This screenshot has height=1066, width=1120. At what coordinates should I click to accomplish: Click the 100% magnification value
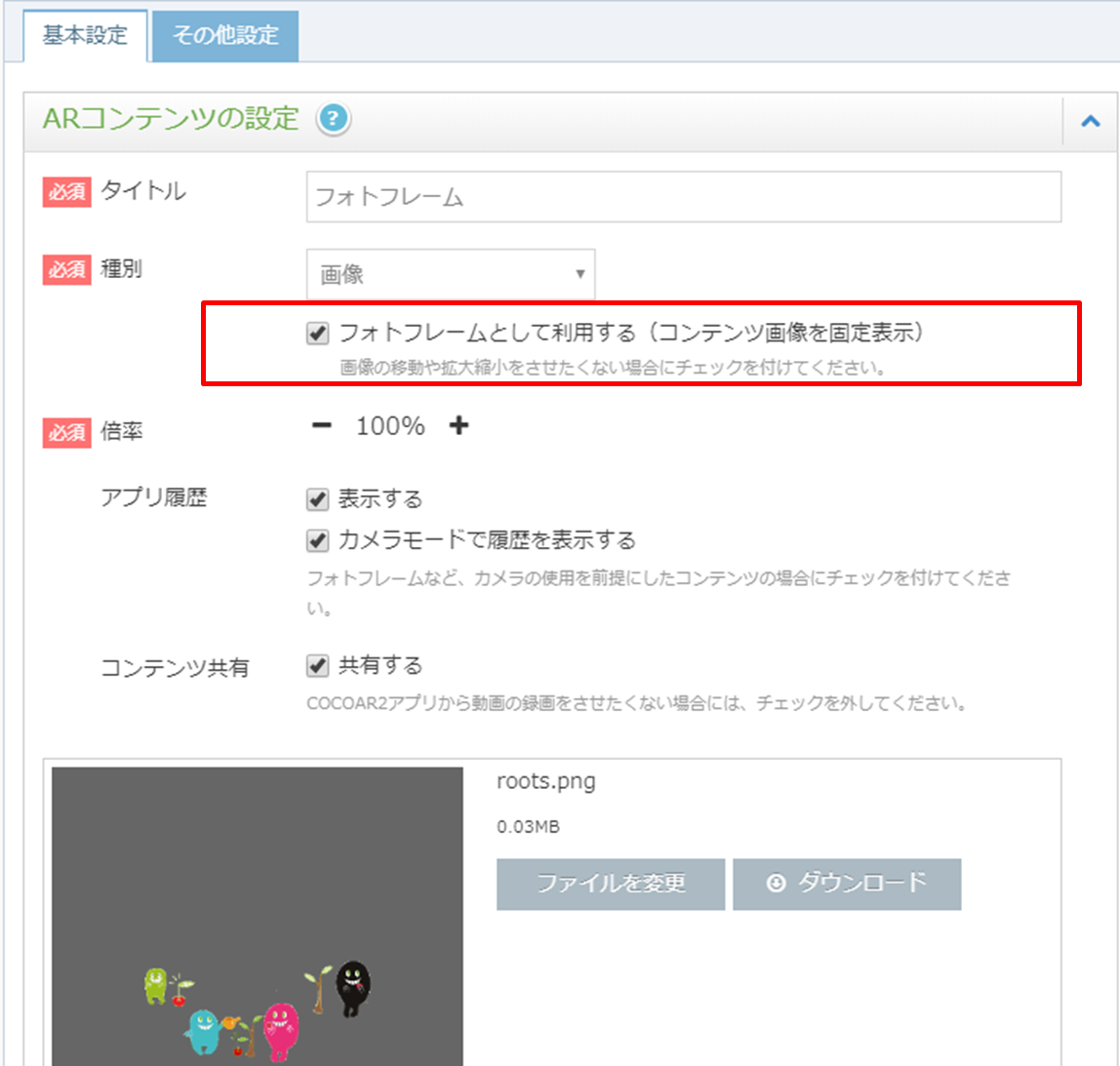(390, 426)
